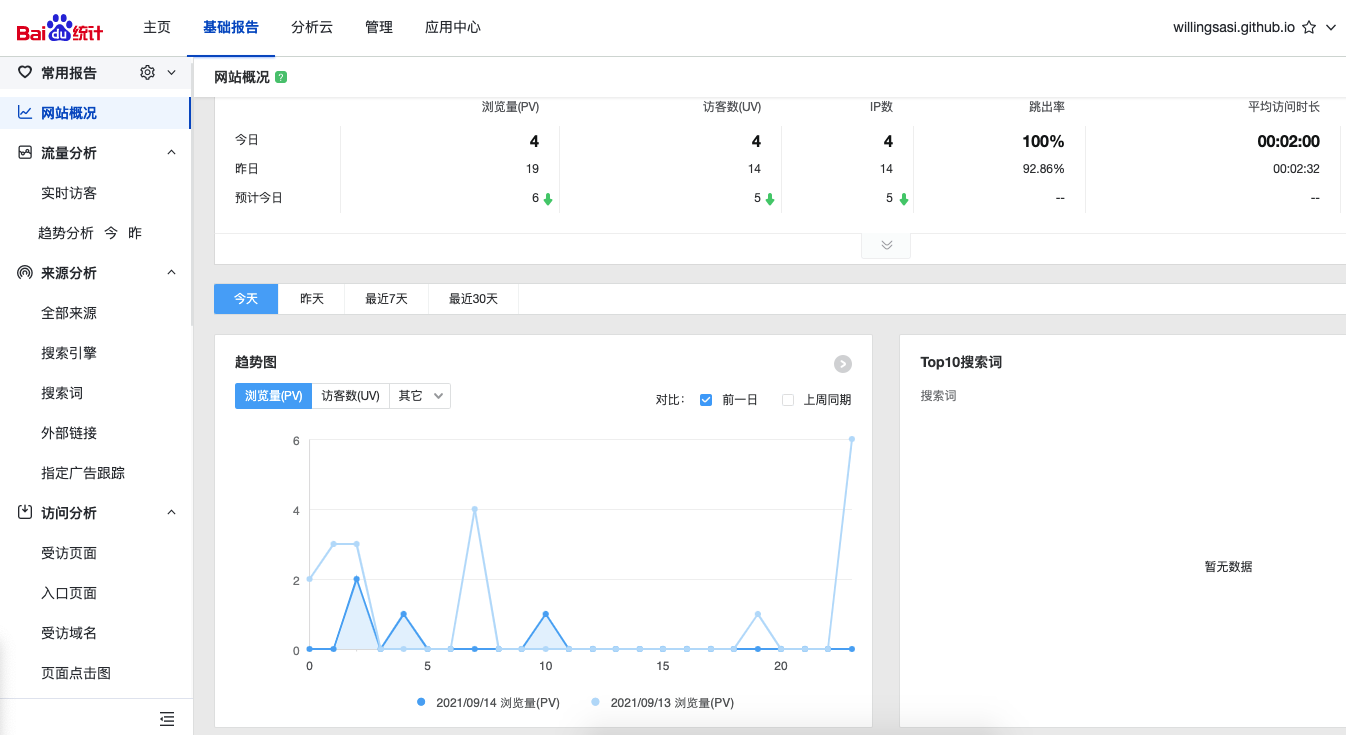Open settings gear next to 常用报告
1346x735 pixels.
coord(148,72)
